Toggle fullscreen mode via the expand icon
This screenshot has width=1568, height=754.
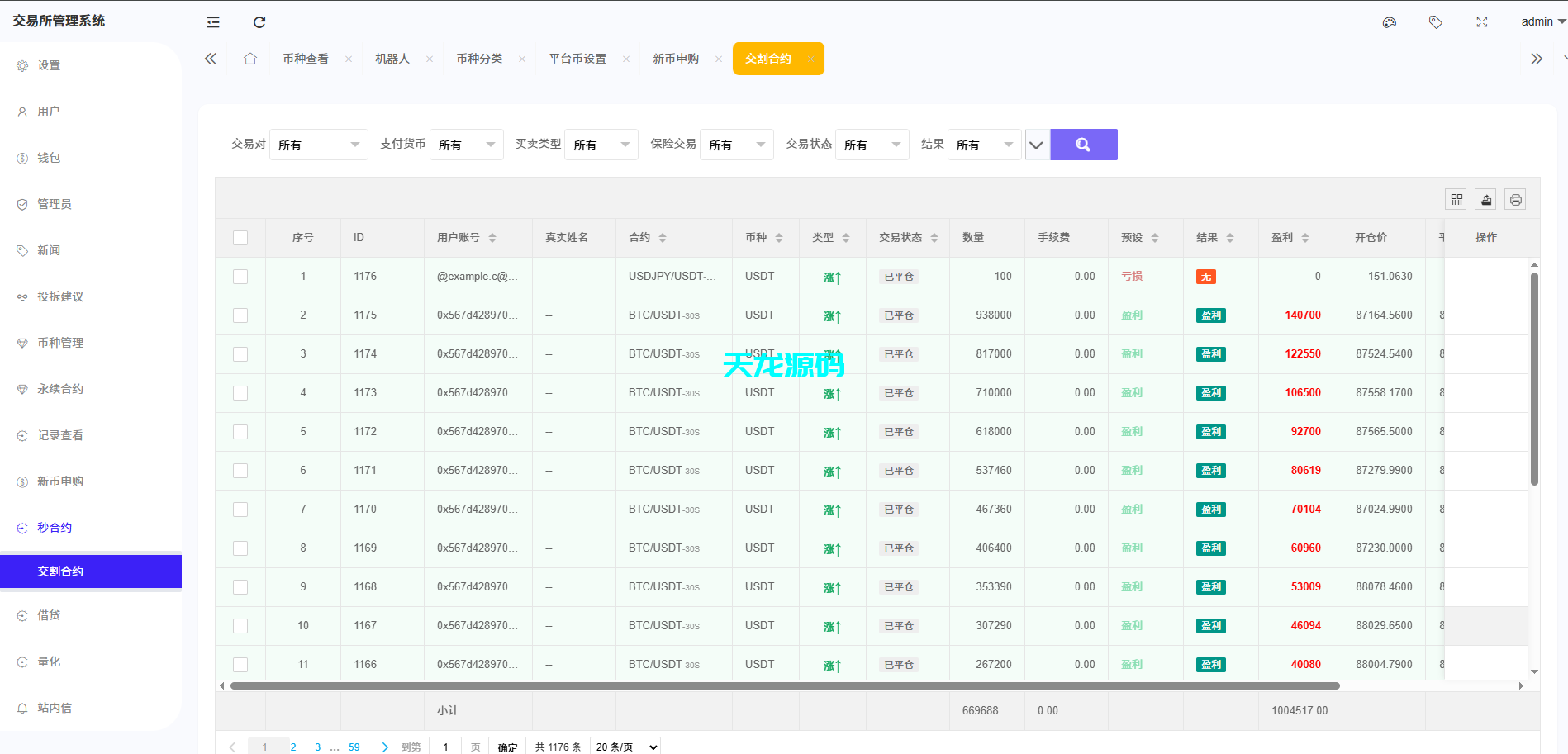click(x=1481, y=22)
